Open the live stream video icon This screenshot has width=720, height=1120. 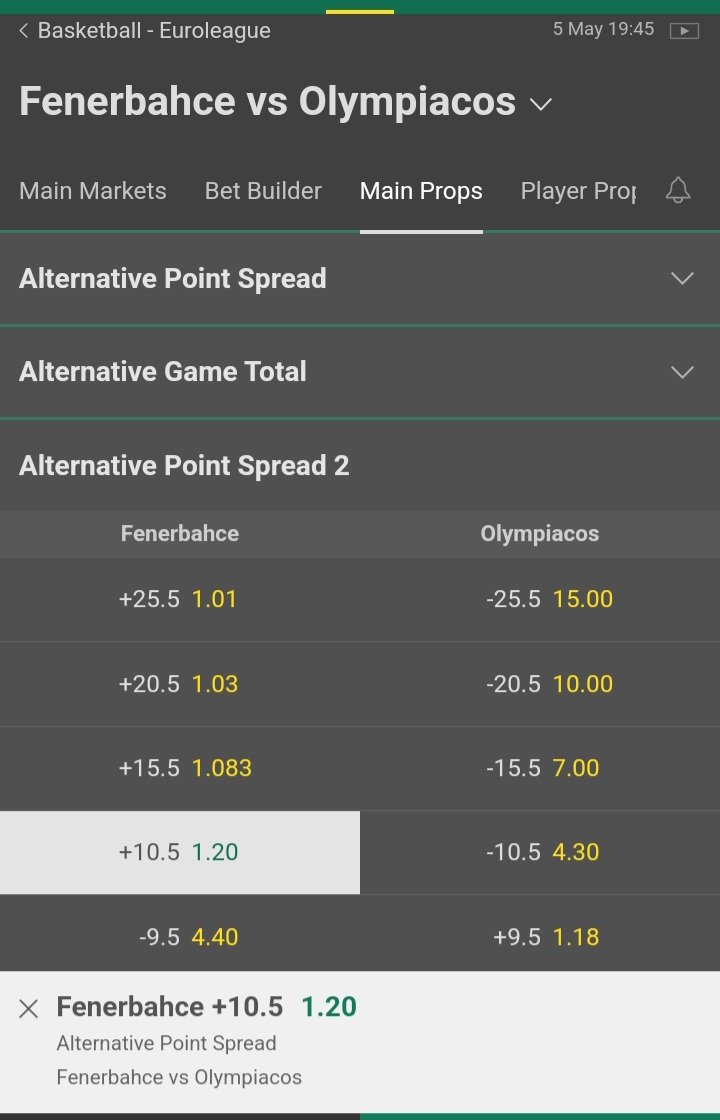point(684,31)
